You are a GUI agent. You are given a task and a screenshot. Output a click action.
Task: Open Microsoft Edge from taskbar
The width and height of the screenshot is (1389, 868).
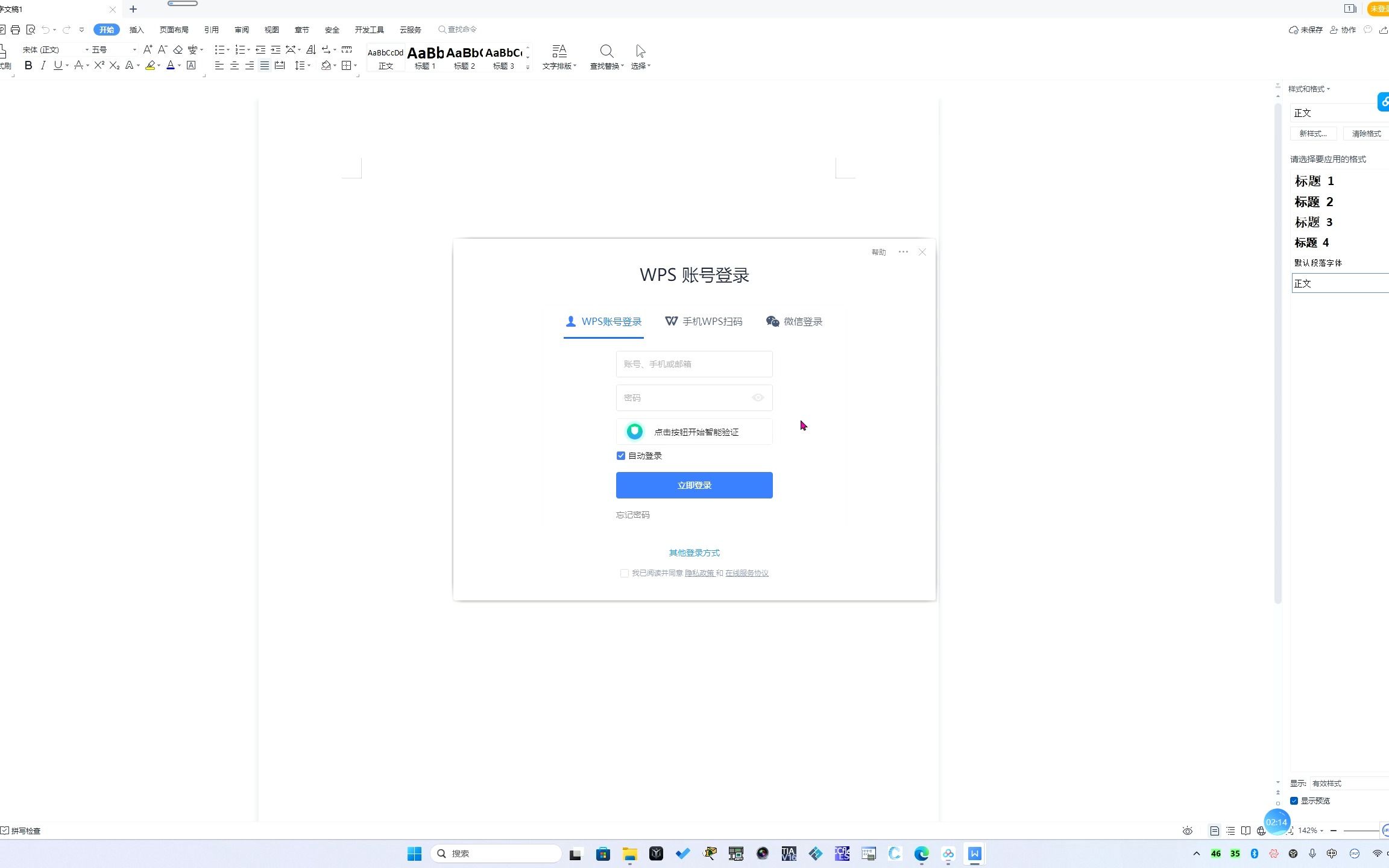tap(921, 854)
